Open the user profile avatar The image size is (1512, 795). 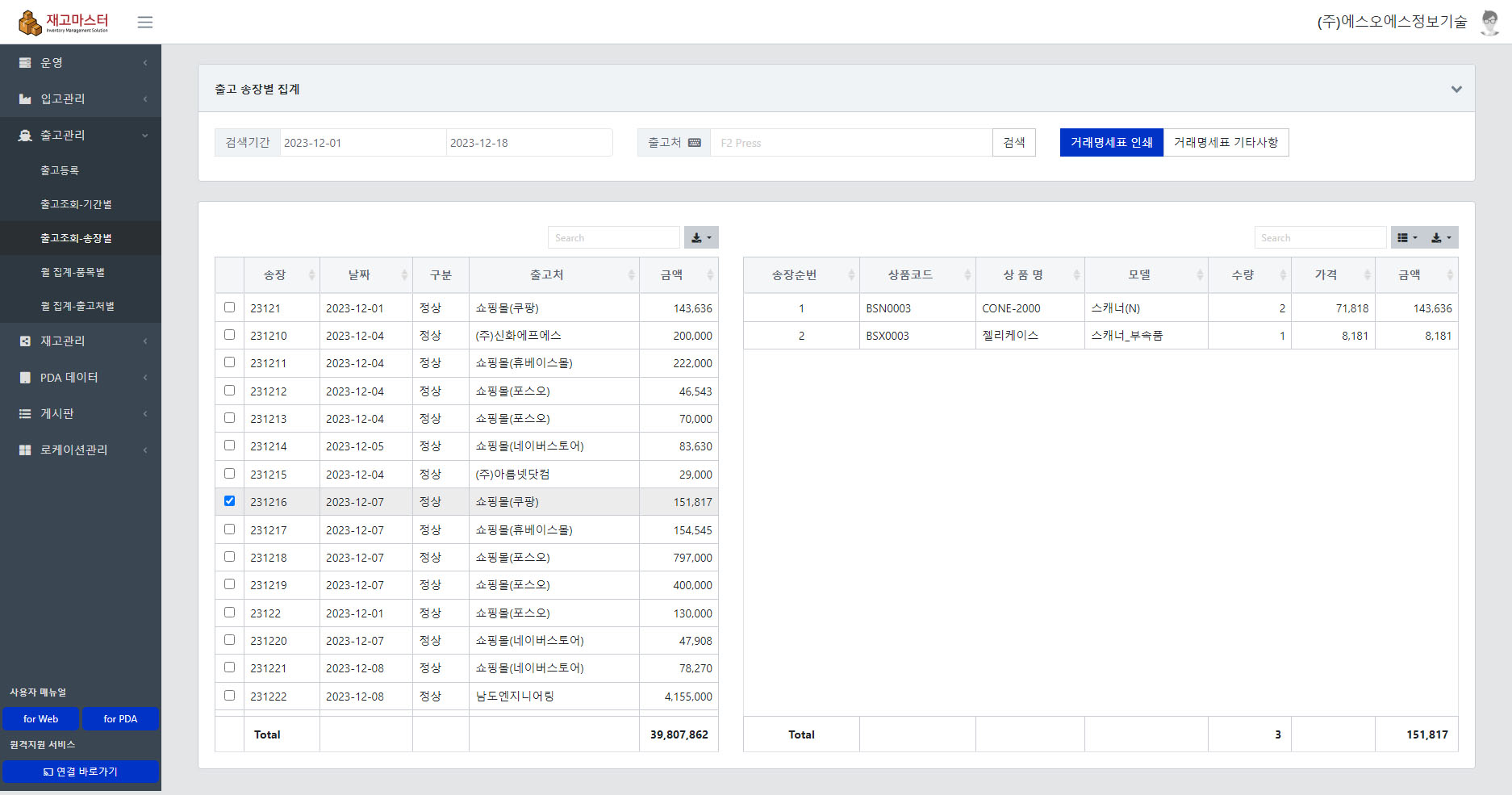(1489, 22)
